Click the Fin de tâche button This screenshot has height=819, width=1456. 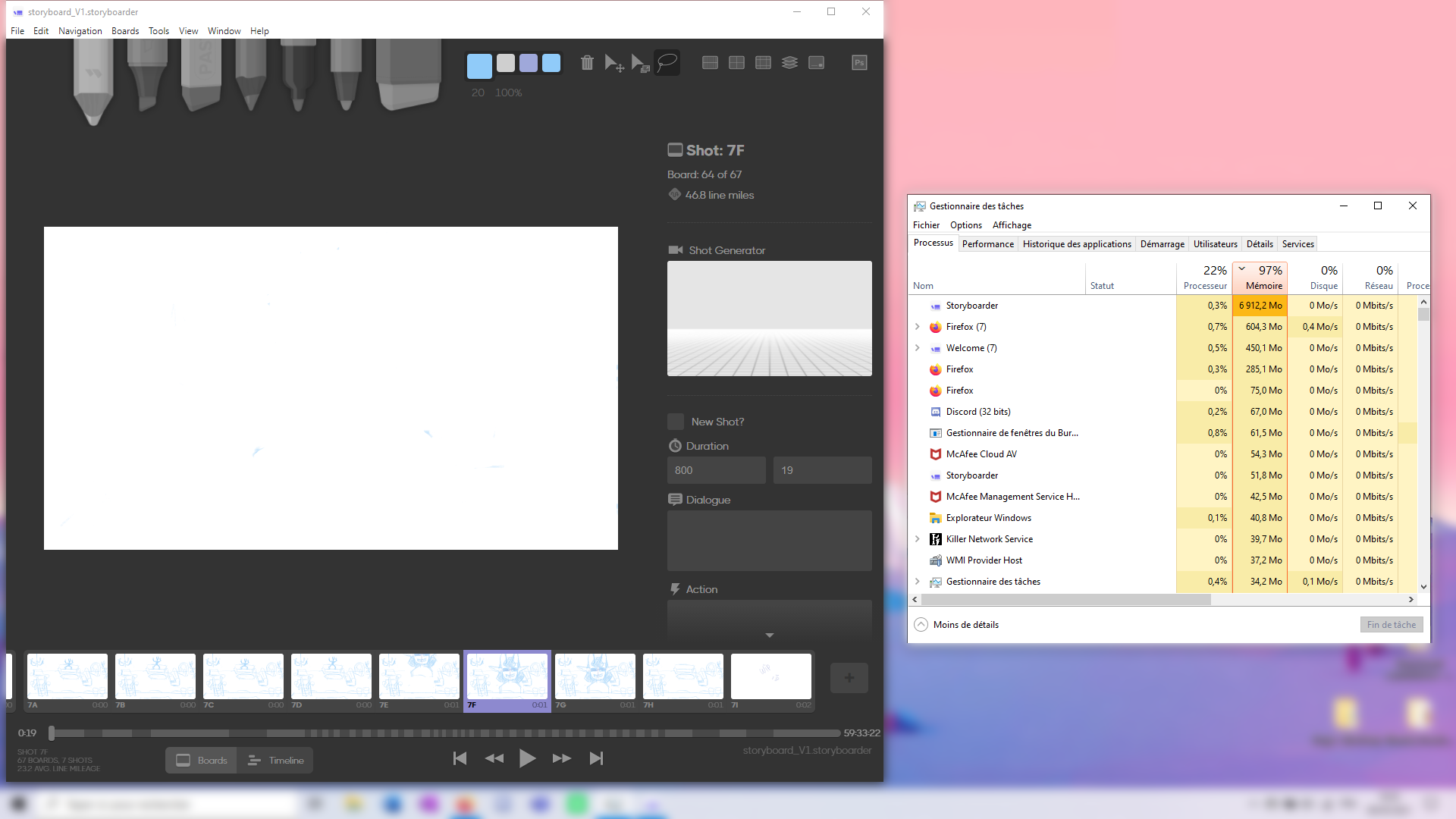(x=1391, y=624)
